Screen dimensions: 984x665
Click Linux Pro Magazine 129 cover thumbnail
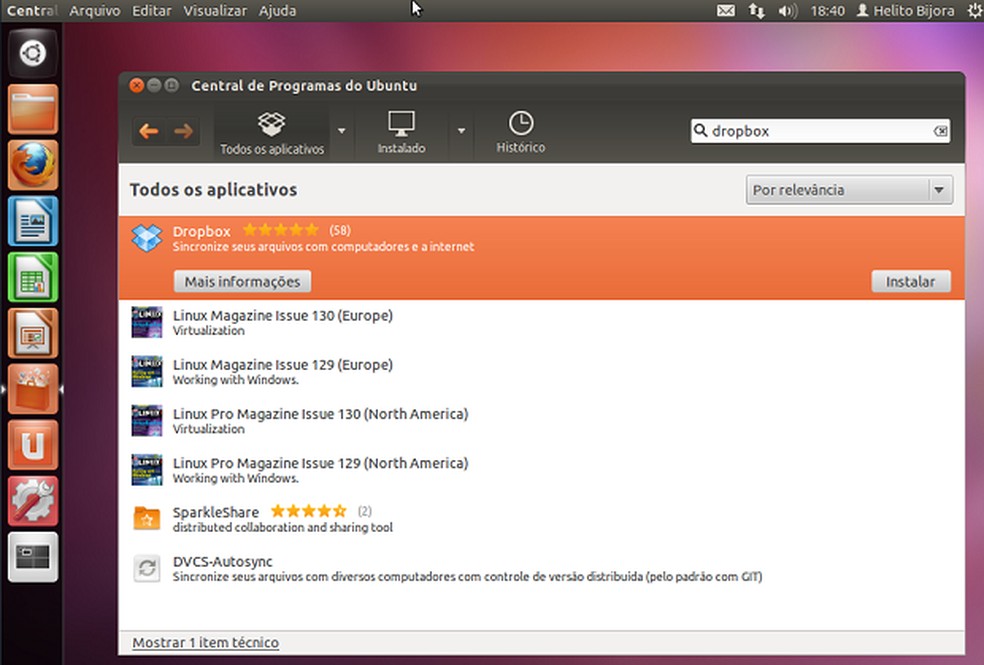coord(147,470)
